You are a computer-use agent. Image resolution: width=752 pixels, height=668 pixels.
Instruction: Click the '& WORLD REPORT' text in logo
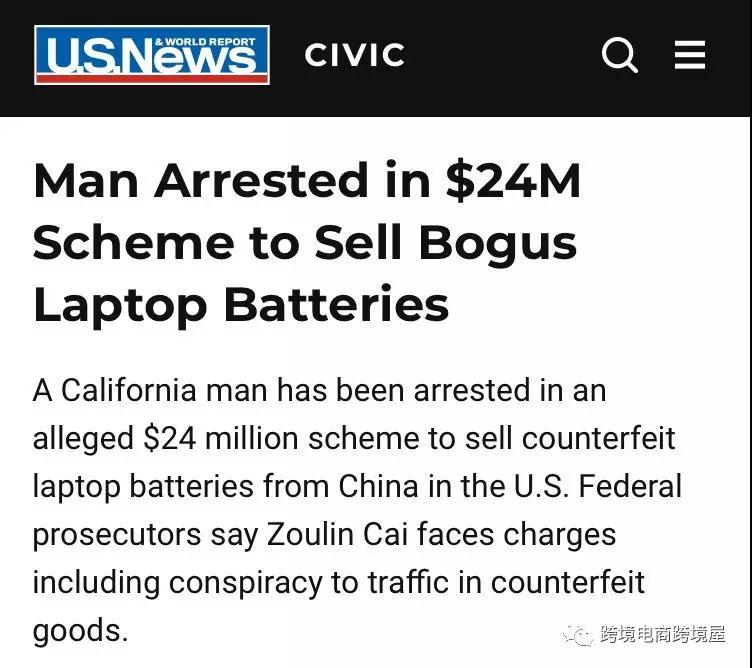tap(205, 42)
